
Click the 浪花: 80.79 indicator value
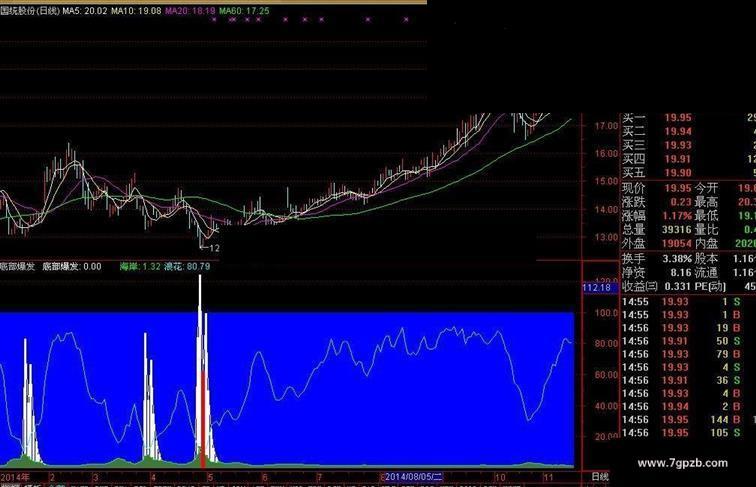point(187,266)
